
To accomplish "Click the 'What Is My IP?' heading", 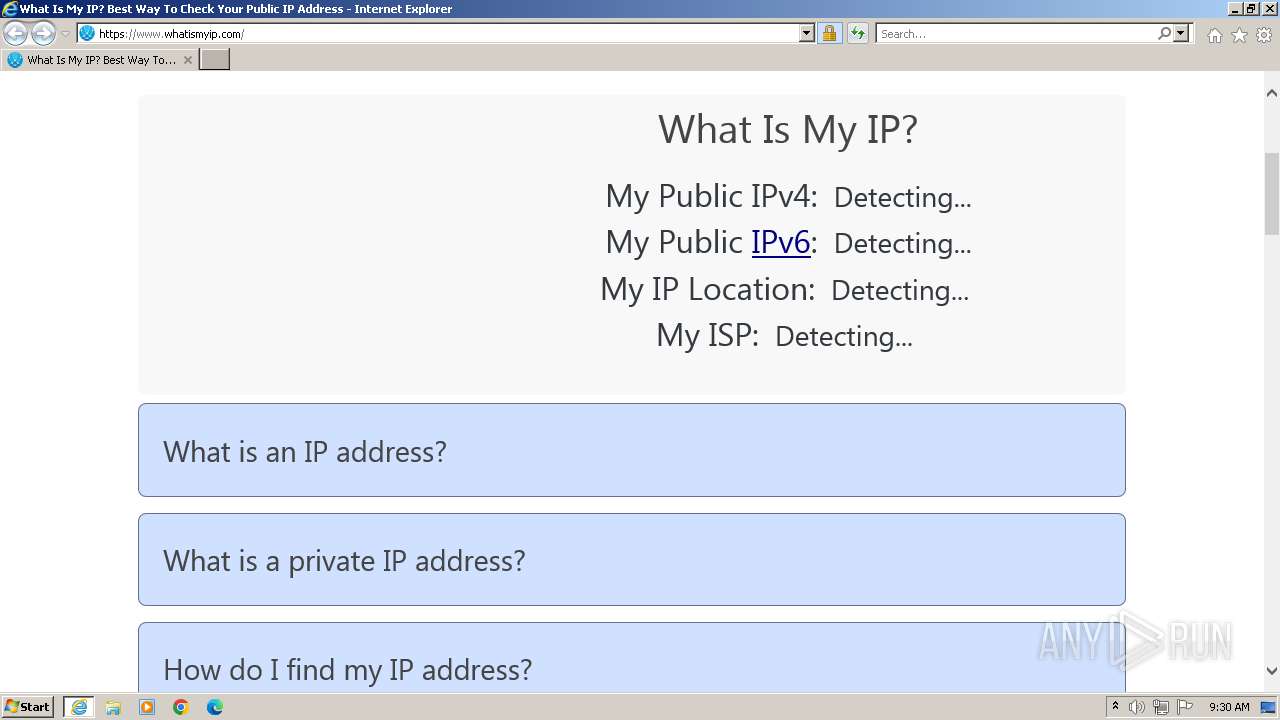I will [x=788, y=130].
